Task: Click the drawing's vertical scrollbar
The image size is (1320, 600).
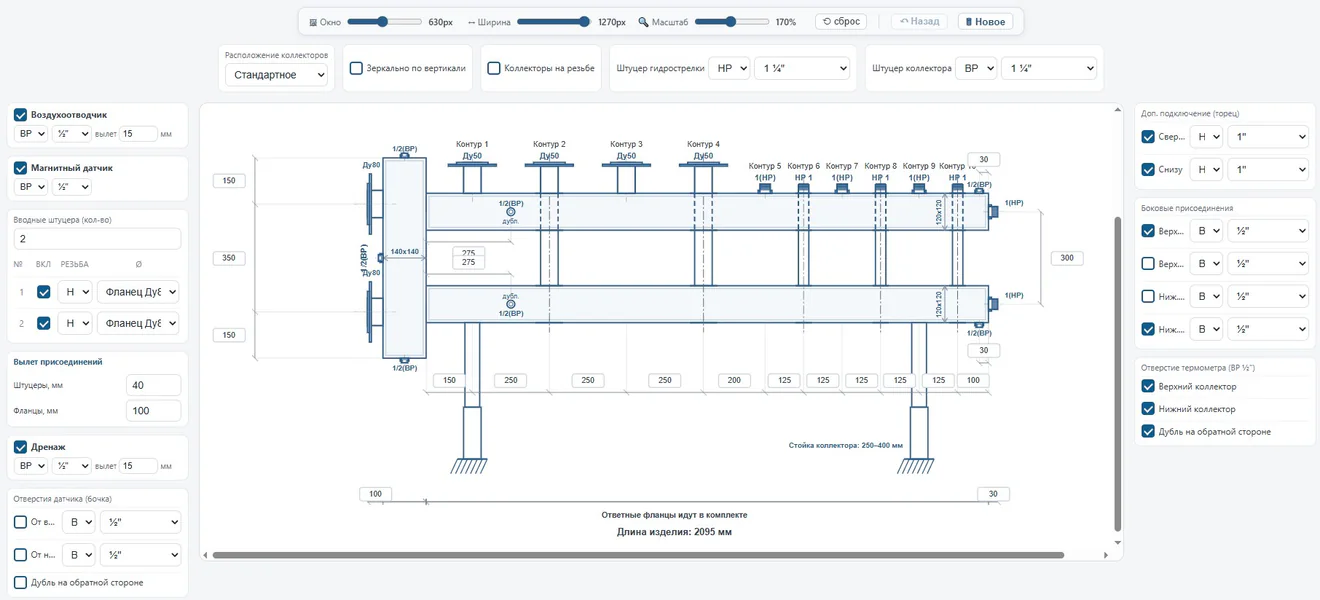Action: tap(1117, 376)
